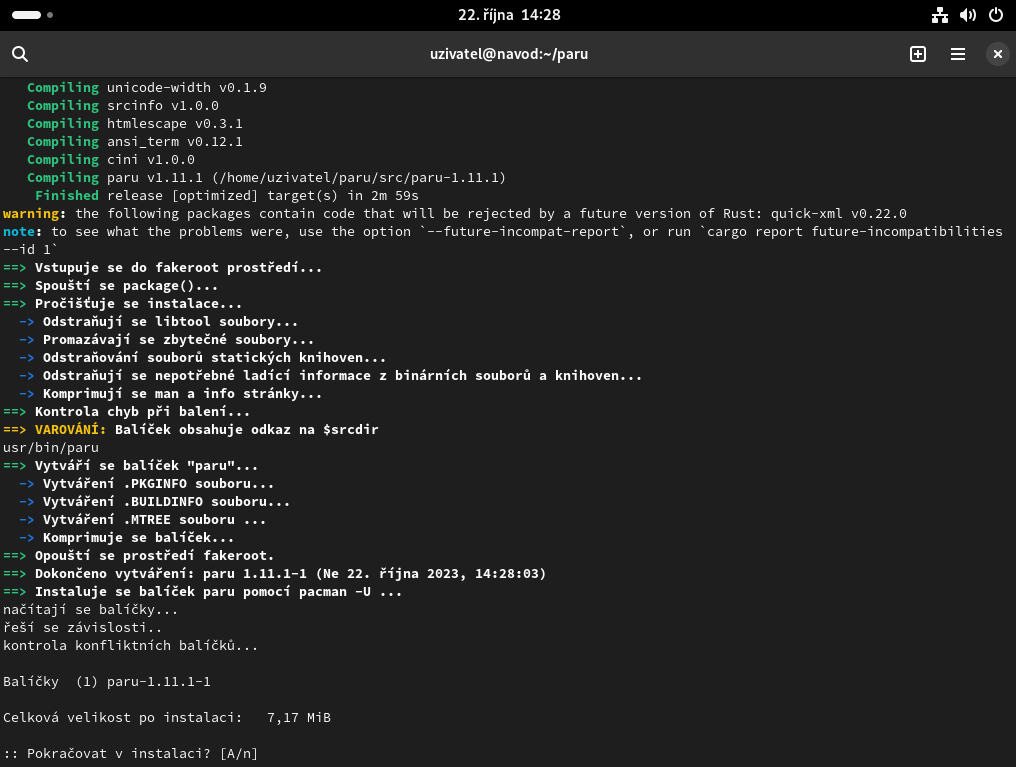
Task: Click the usr/bin/paru path text
Action: pyautogui.click(x=50, y=447)
